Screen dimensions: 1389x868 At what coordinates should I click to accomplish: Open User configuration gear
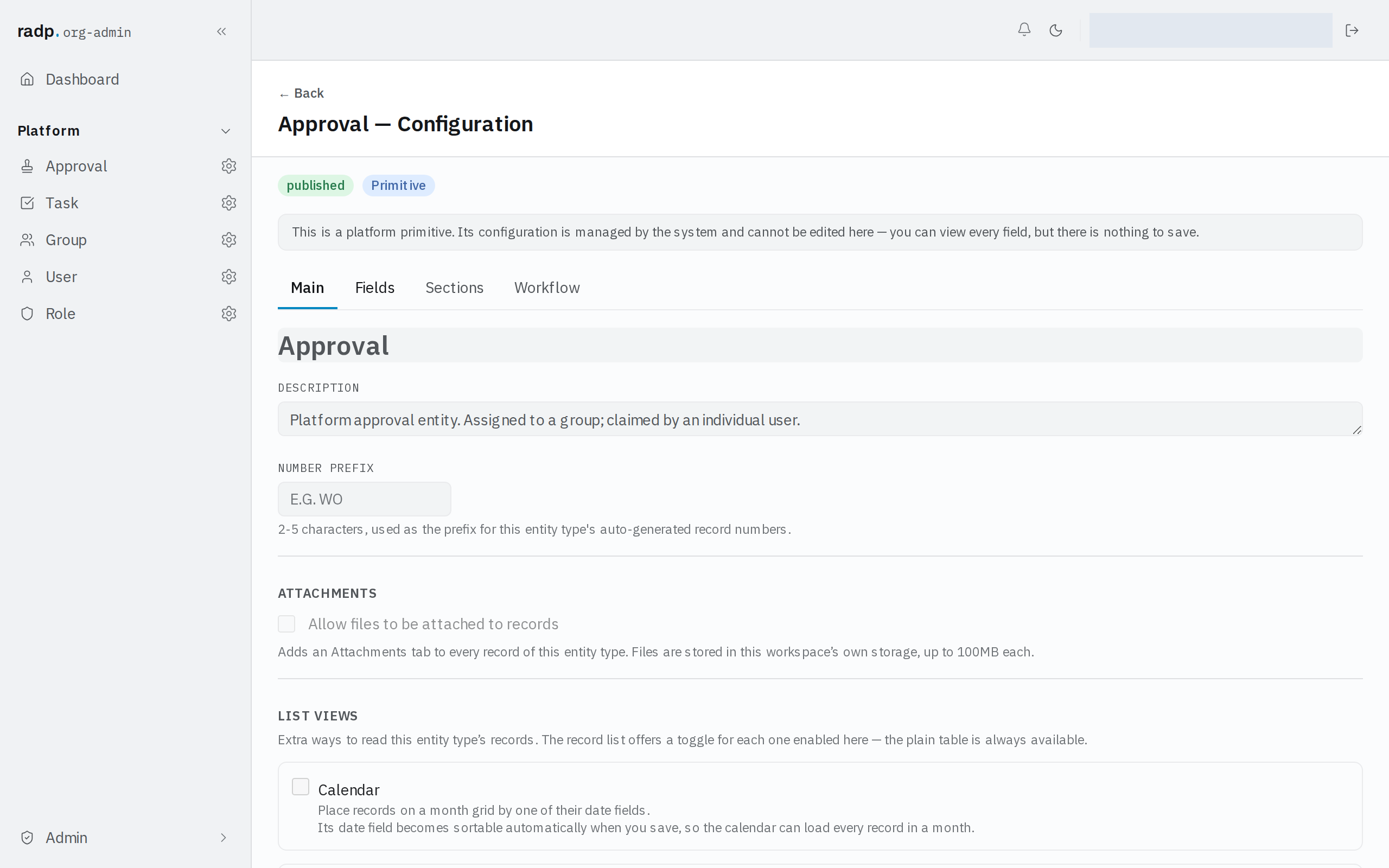229,277
